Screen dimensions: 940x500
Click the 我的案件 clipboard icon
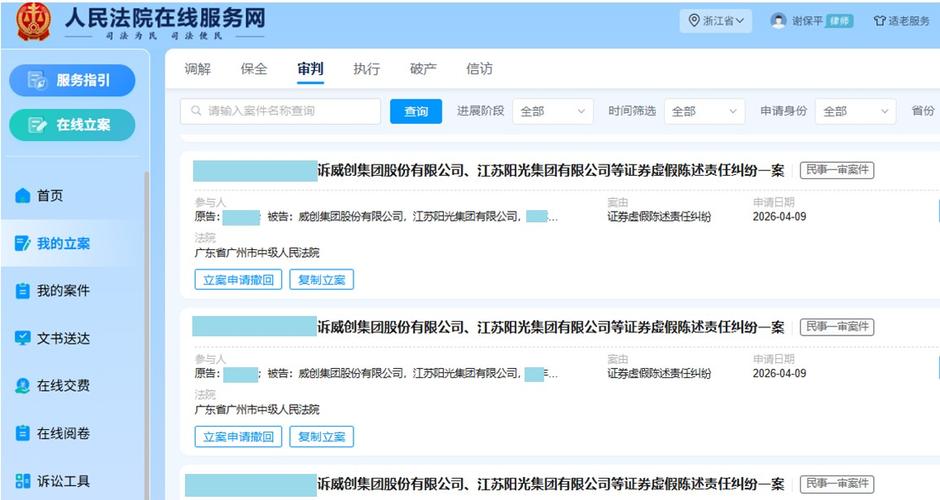tap(22, 291)
